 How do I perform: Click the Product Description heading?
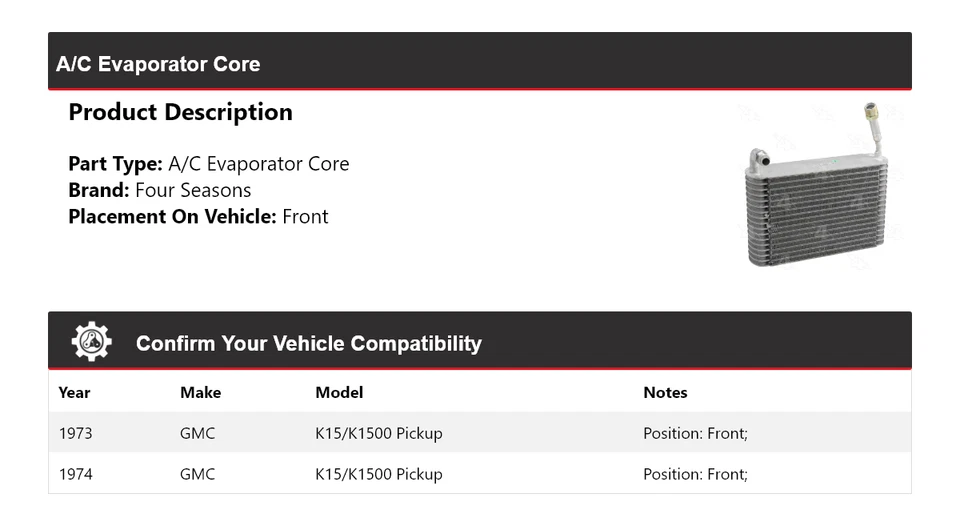tap(180, 112)
